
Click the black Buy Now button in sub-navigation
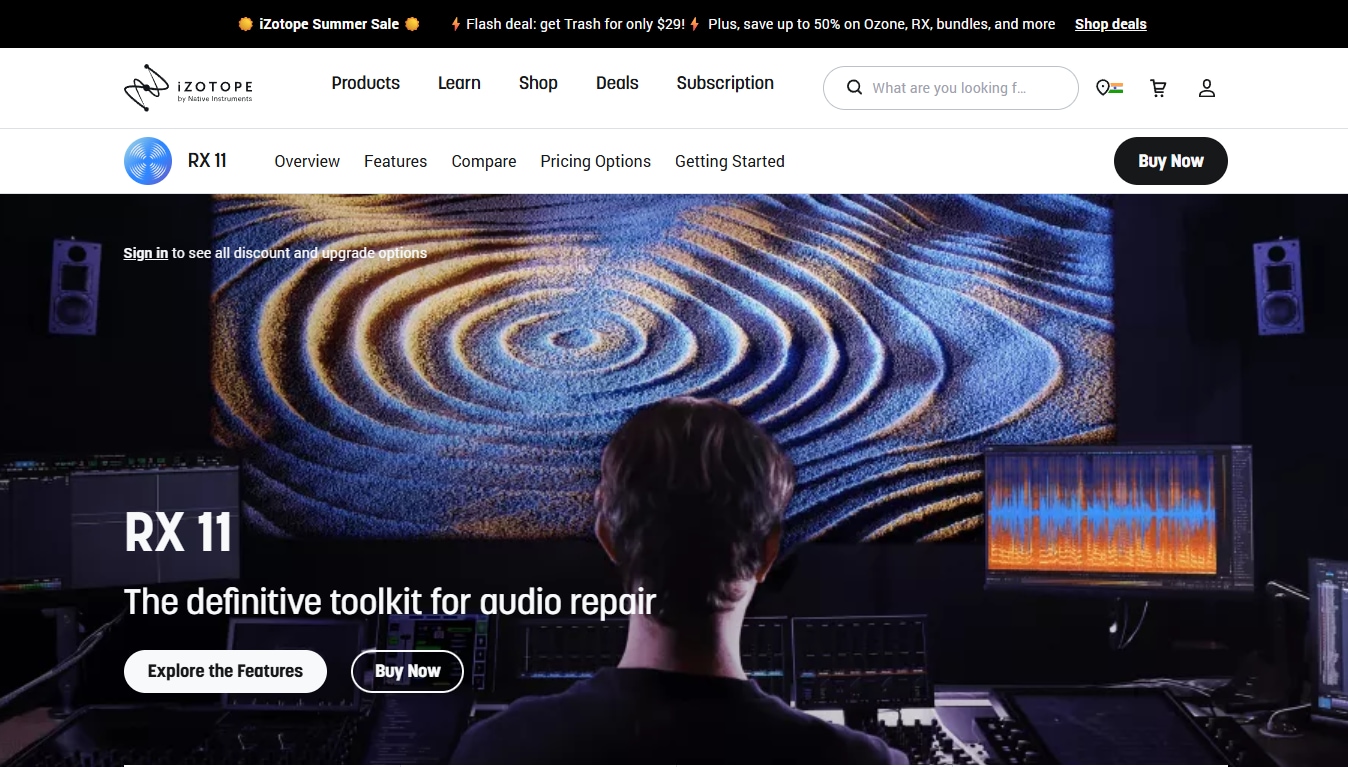pos(1171,161)
